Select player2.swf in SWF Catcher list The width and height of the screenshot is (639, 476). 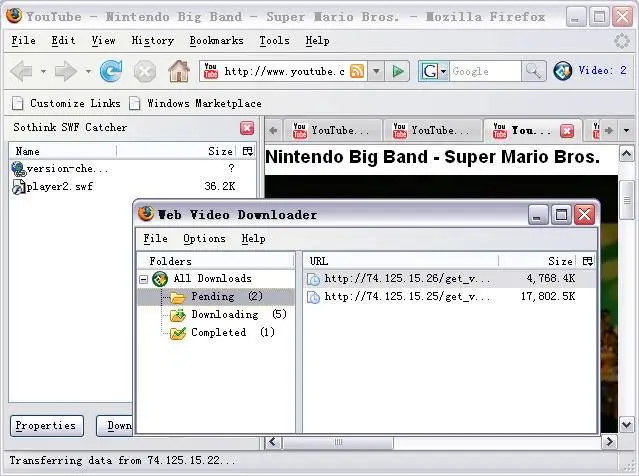click(133, 187)
